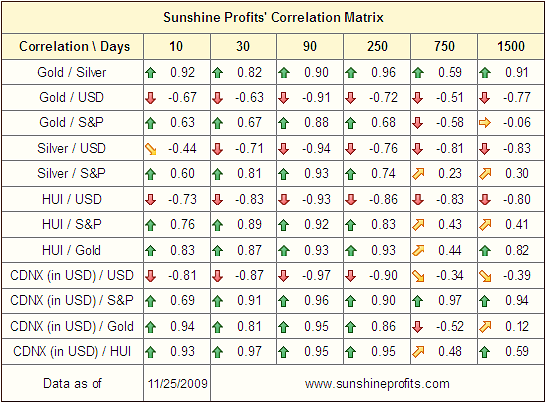Viewport: 547px width, 404px height.
Task: Select the Gold / Silver row label
Action: click(x=72, y=73)
